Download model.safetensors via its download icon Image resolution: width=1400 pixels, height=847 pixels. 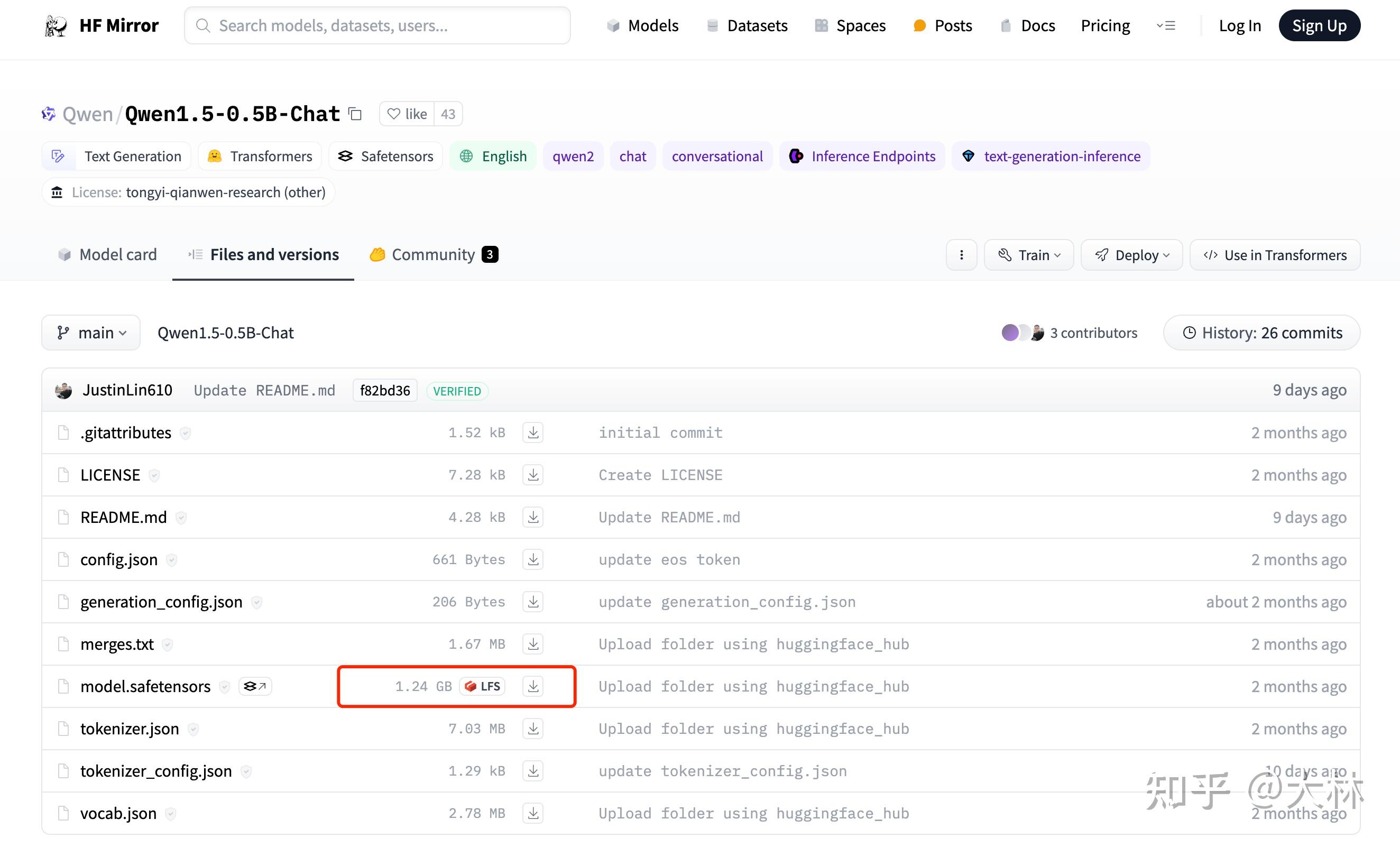click(533, 686)
